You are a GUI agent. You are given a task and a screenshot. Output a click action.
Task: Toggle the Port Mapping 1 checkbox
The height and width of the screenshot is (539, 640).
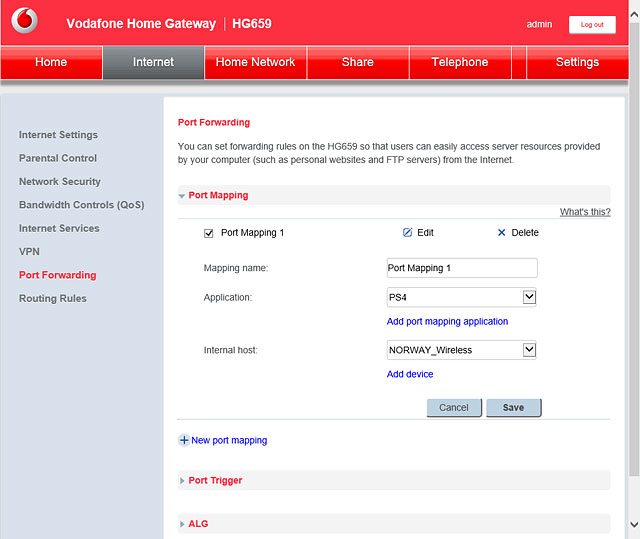(x=209, y=233)
